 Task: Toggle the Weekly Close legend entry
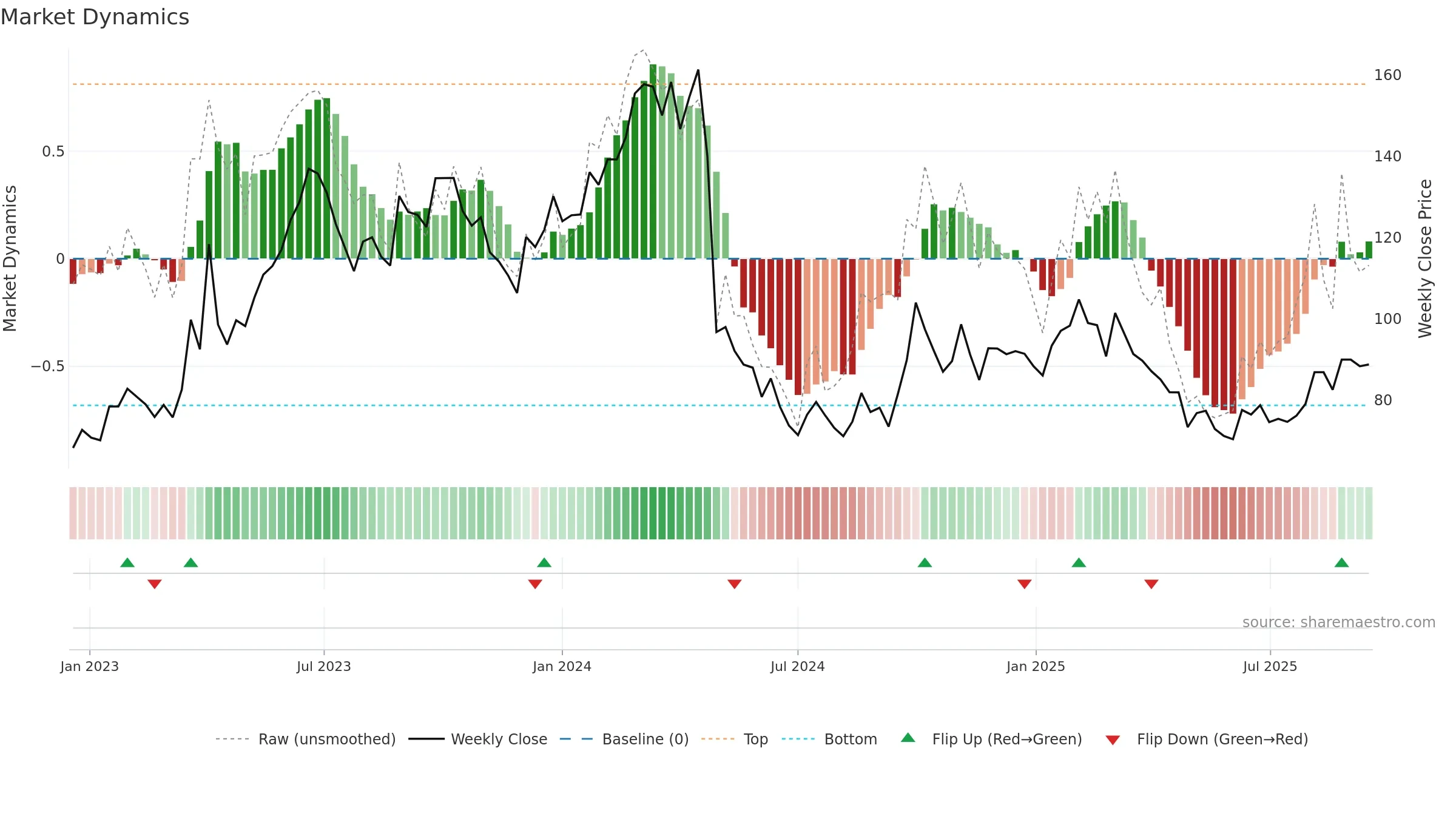click(x=478, y=739)
